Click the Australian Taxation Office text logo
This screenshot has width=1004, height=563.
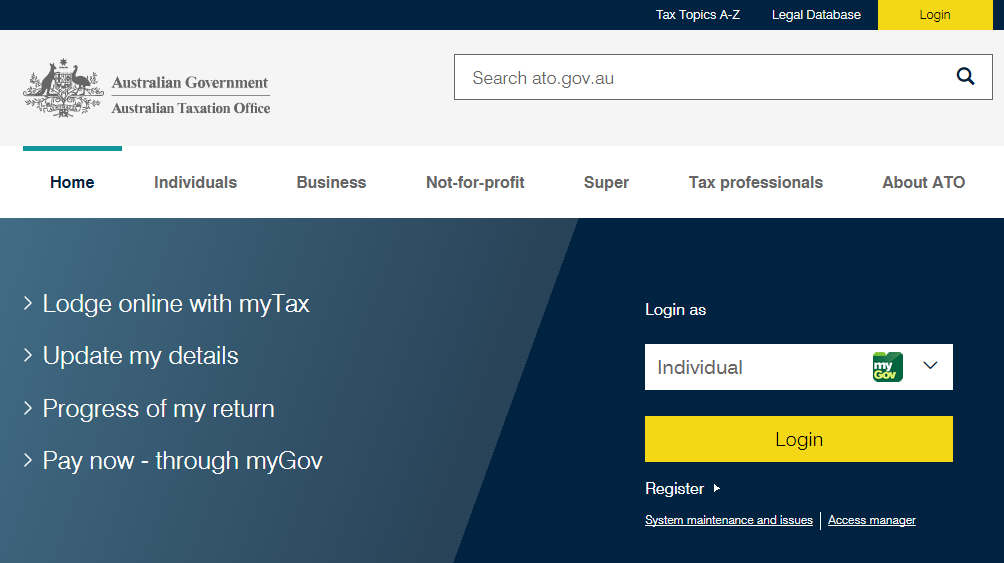click(x=191, y=108)
